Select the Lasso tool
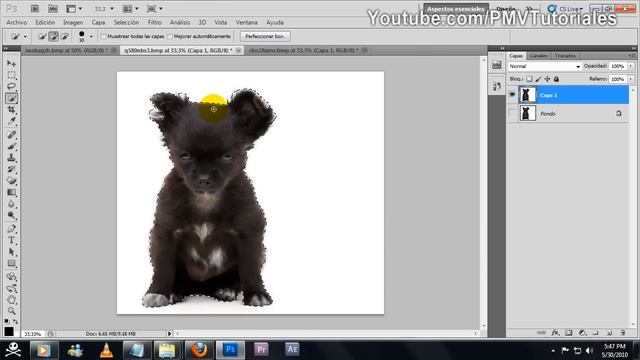Screen dimensions: 640x360 click(11, 87)
